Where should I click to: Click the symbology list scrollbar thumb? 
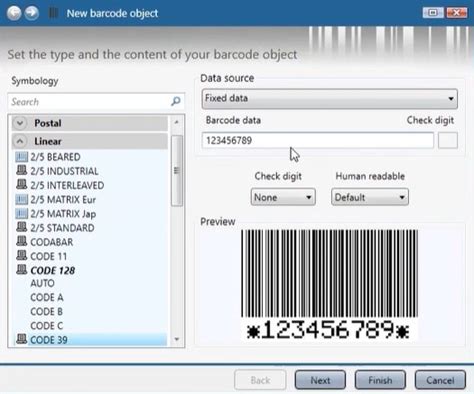coord(177,171)
